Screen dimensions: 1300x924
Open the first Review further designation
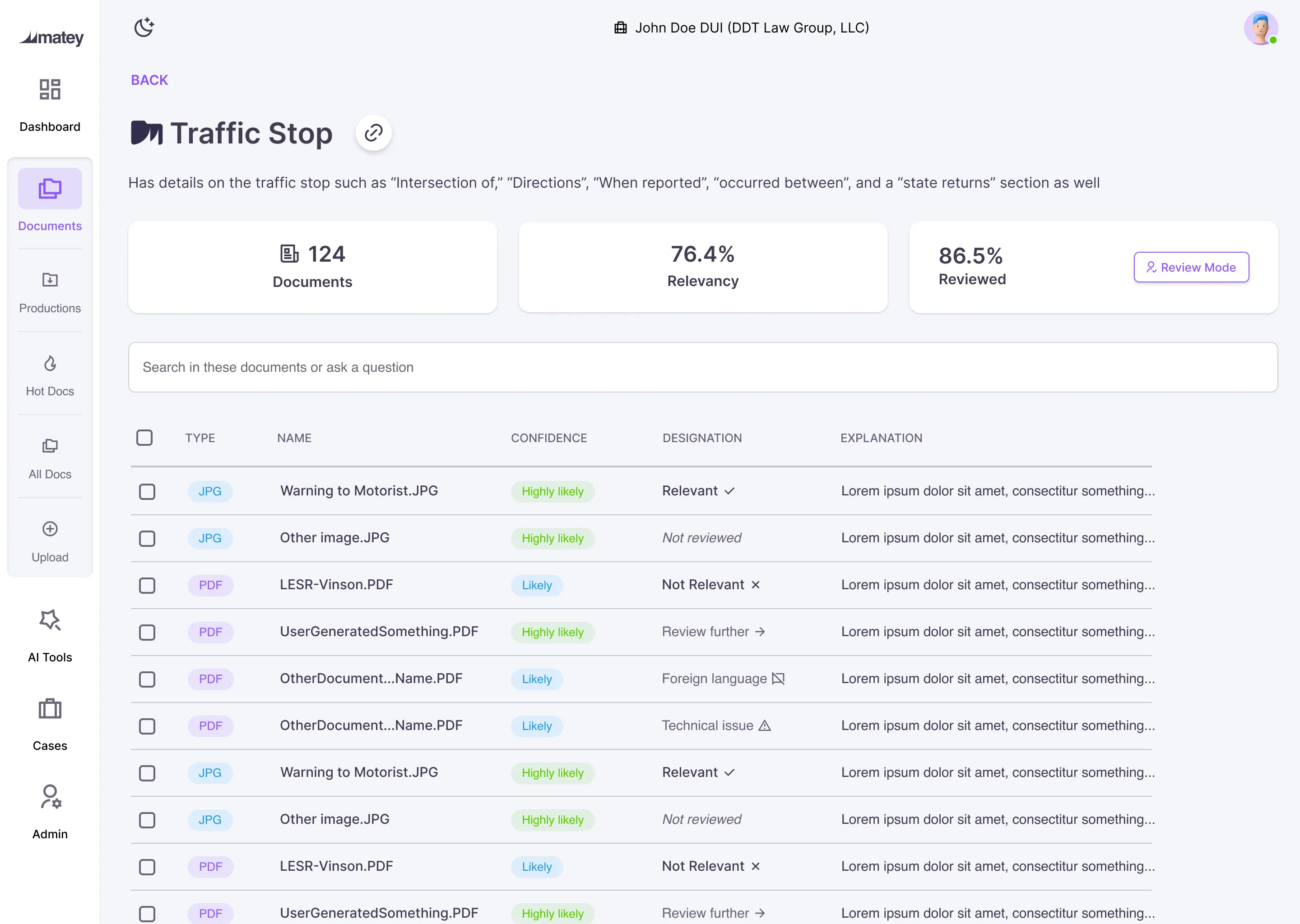tap(713, 632)
